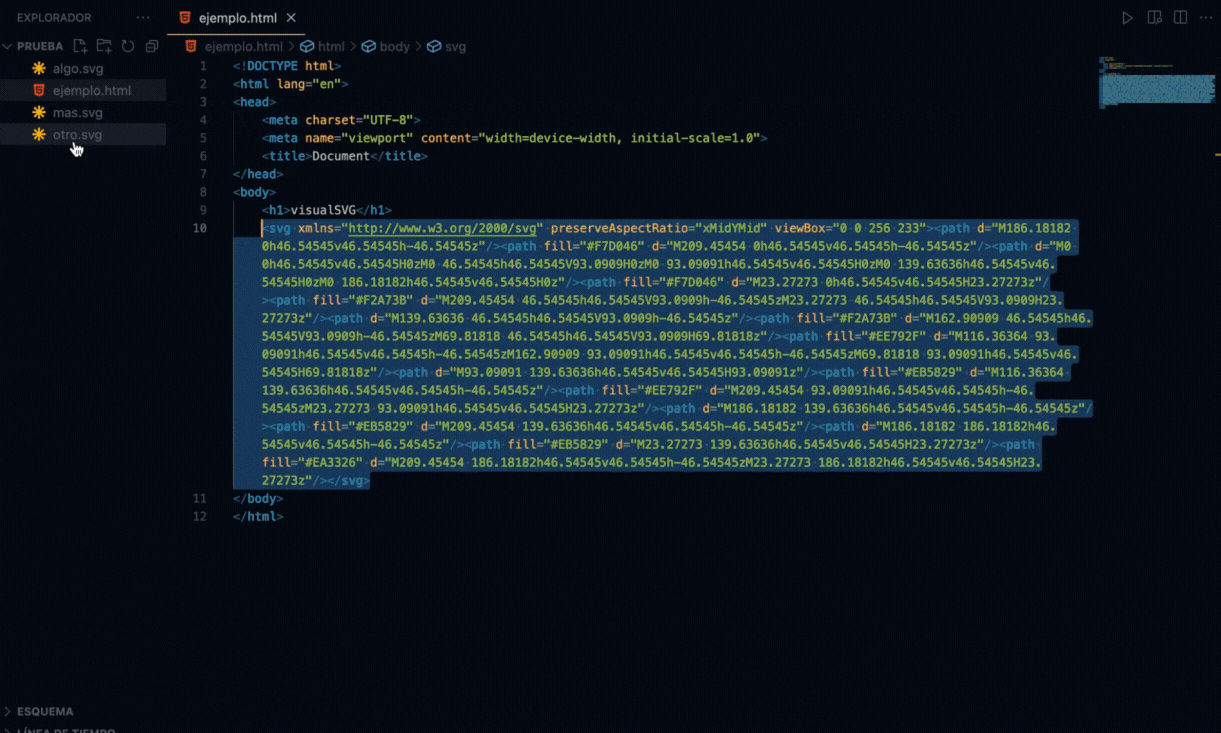Click the asterisk icon beside algo.svg

click(39, 69)
